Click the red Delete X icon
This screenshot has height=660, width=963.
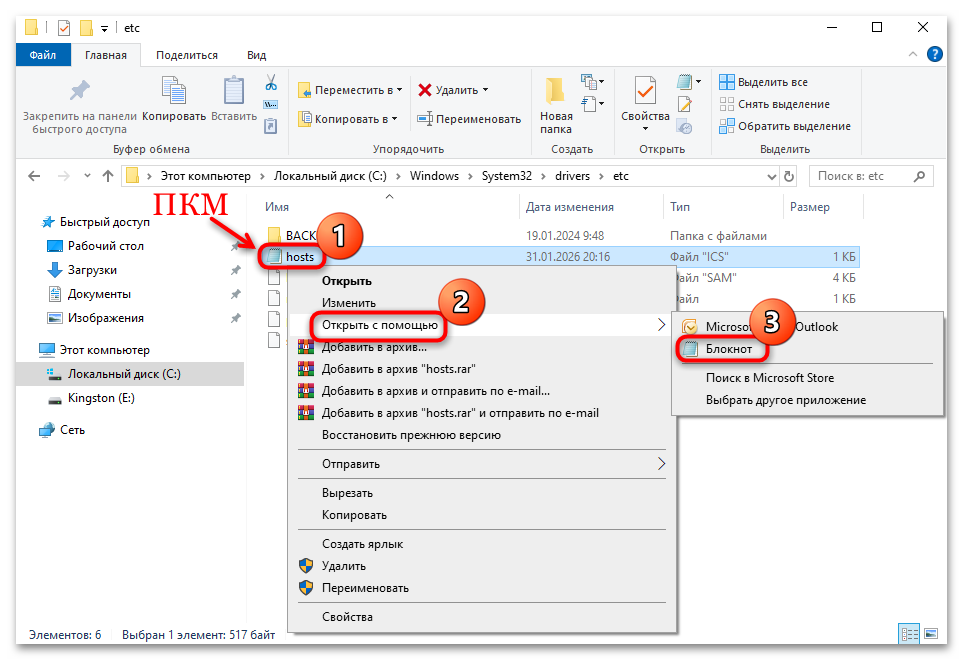pos(424,90)
